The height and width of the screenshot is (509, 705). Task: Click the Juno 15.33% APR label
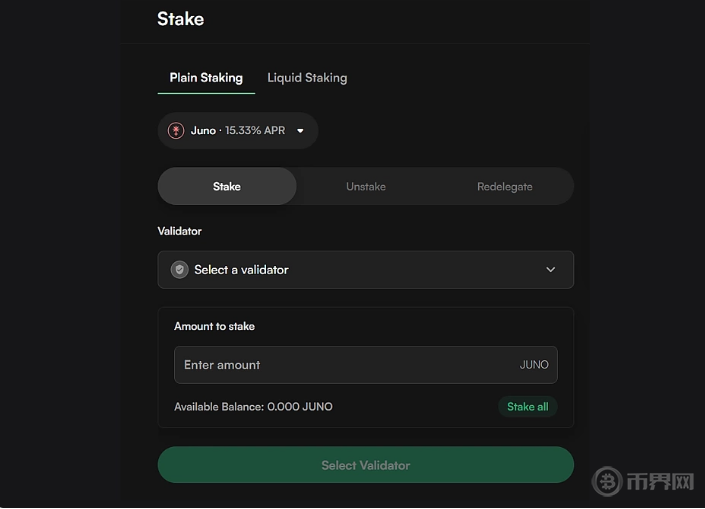(x=238, y=131)
